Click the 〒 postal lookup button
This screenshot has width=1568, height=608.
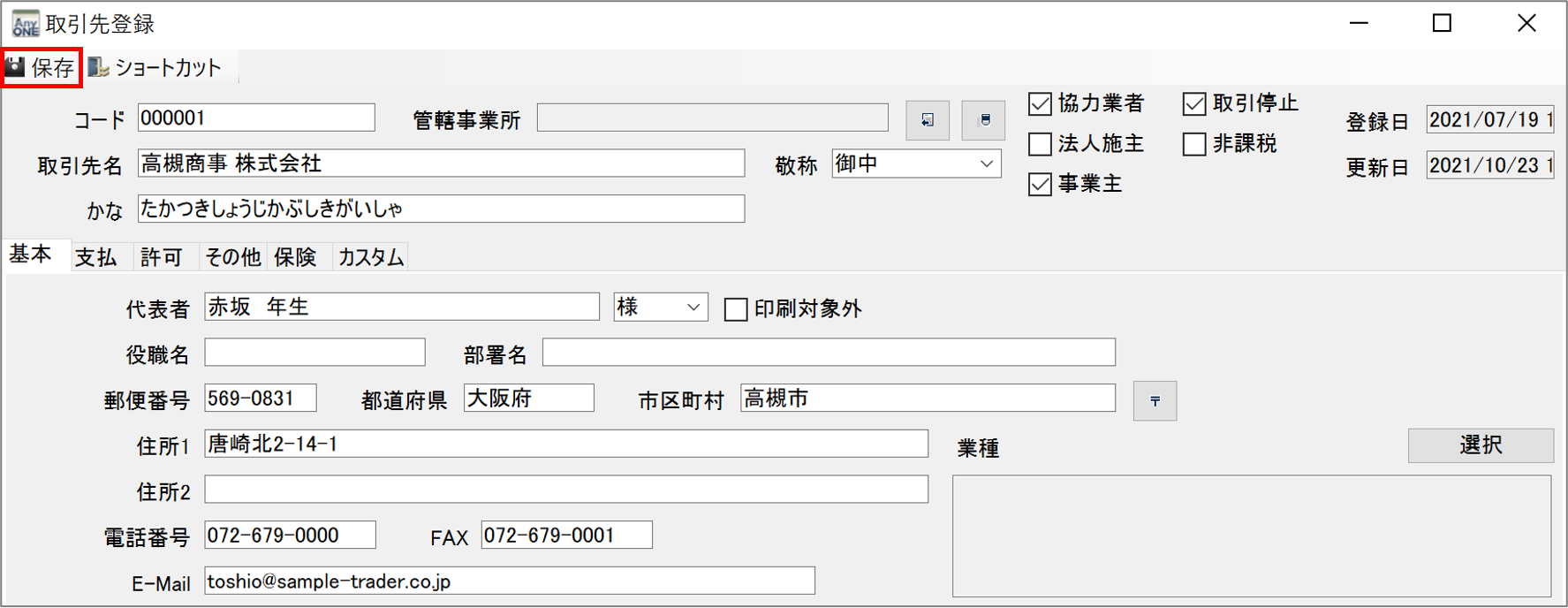pyautogui.click(x=1154, y=401)
